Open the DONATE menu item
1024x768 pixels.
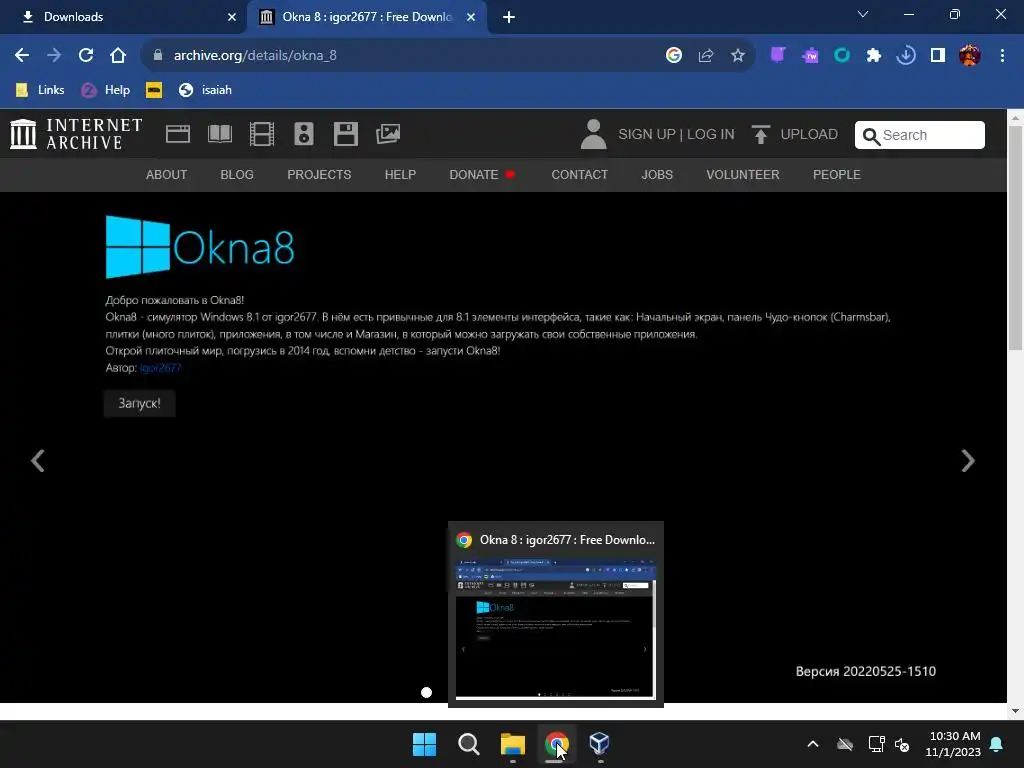pos(482,175)
